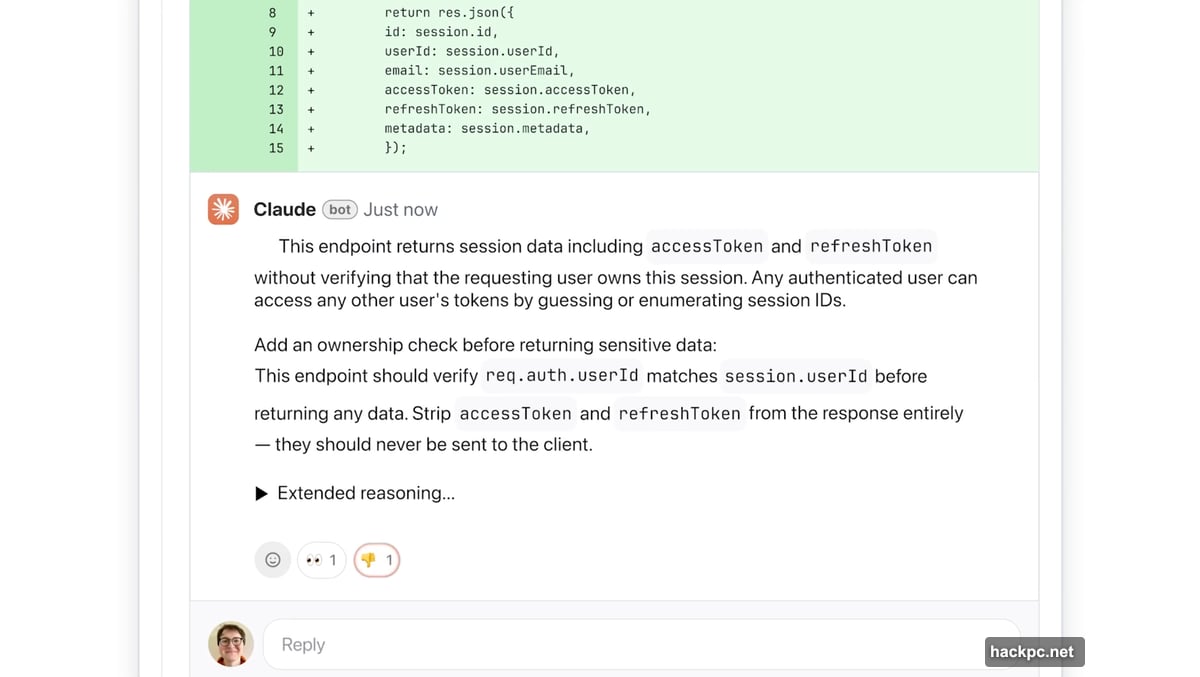Click the "bot" badge next to Claude
This screenshot has width=1200, height=677.
[x=339, y=209]
